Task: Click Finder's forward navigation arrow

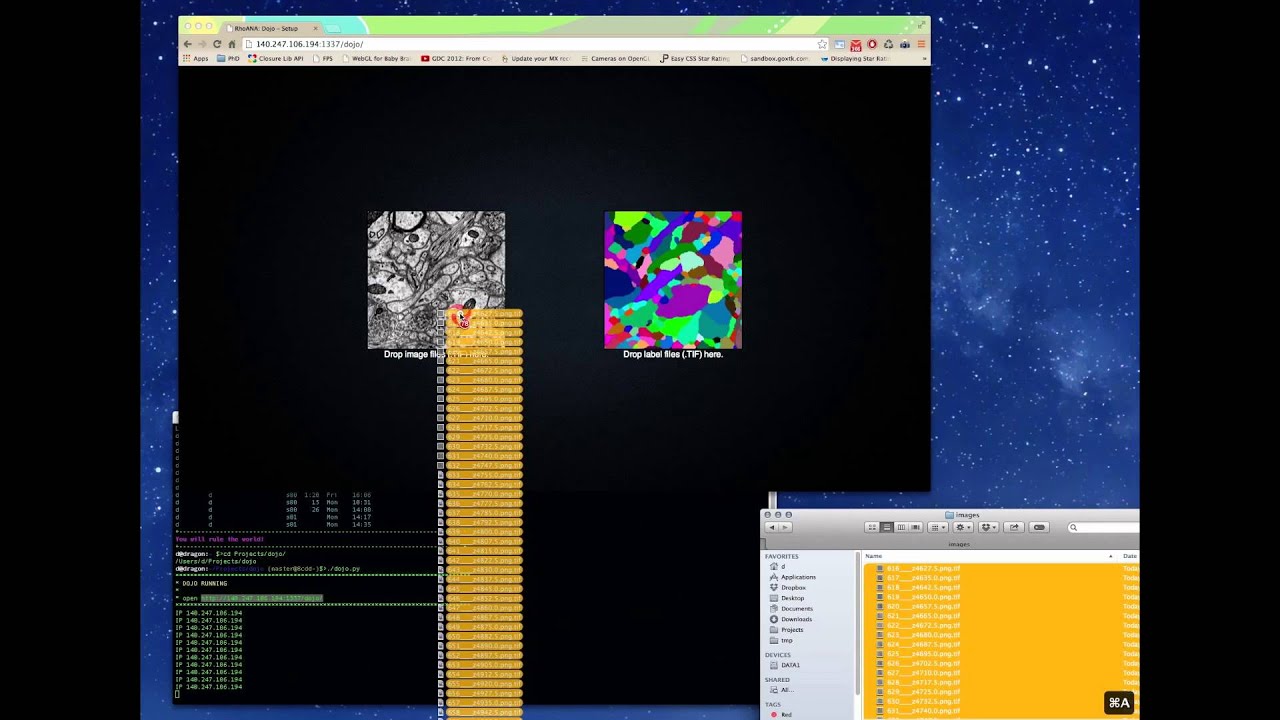Action: click(785, 527)
